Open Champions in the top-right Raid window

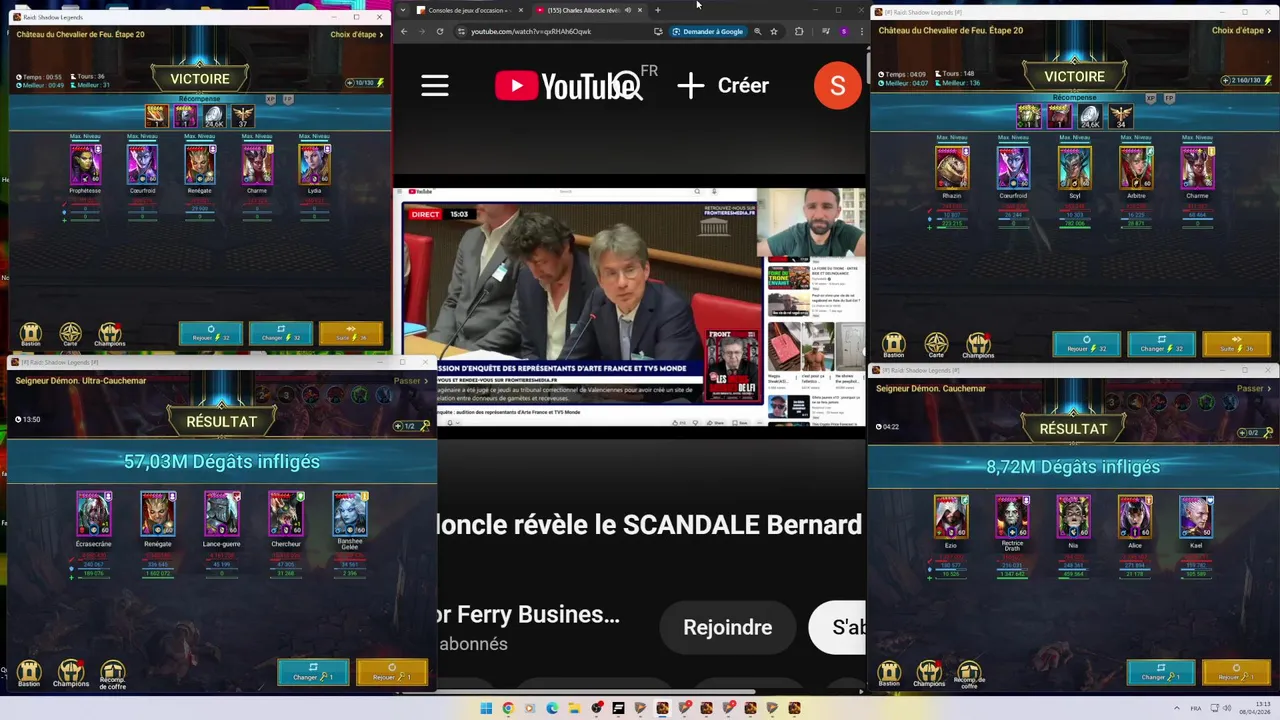click(978, 346)
